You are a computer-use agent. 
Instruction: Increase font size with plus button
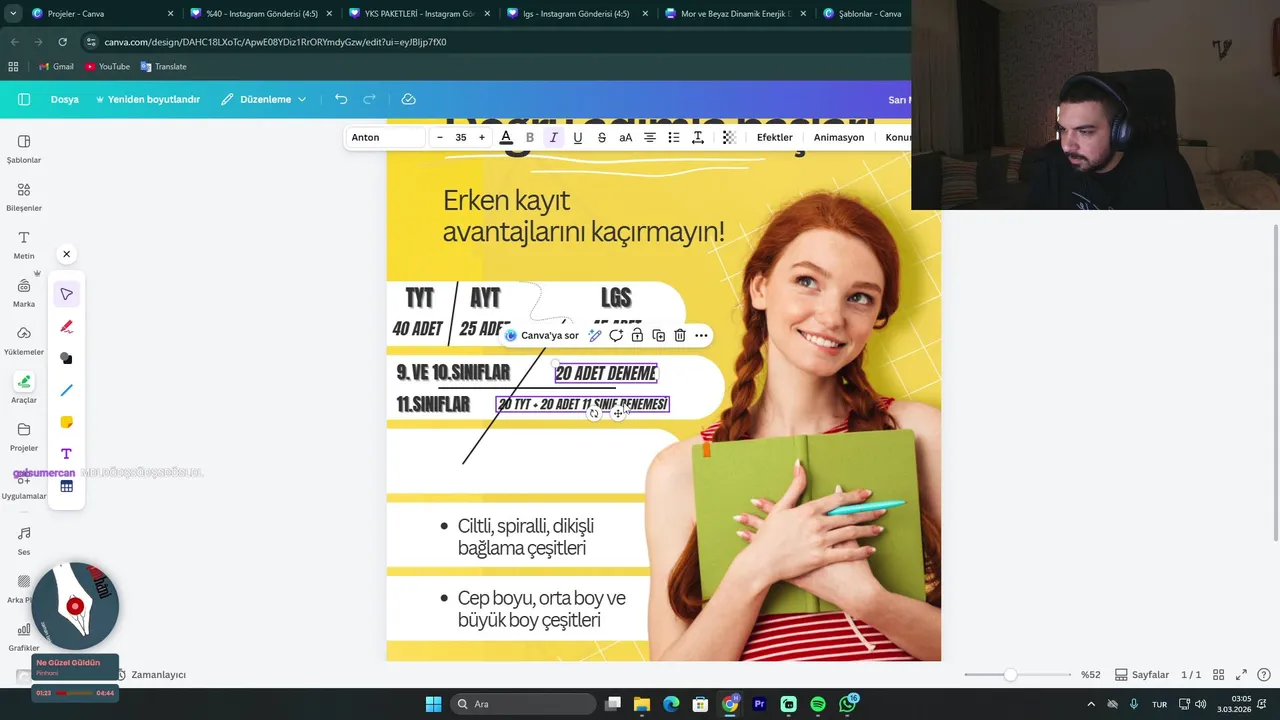pos(482,137)
